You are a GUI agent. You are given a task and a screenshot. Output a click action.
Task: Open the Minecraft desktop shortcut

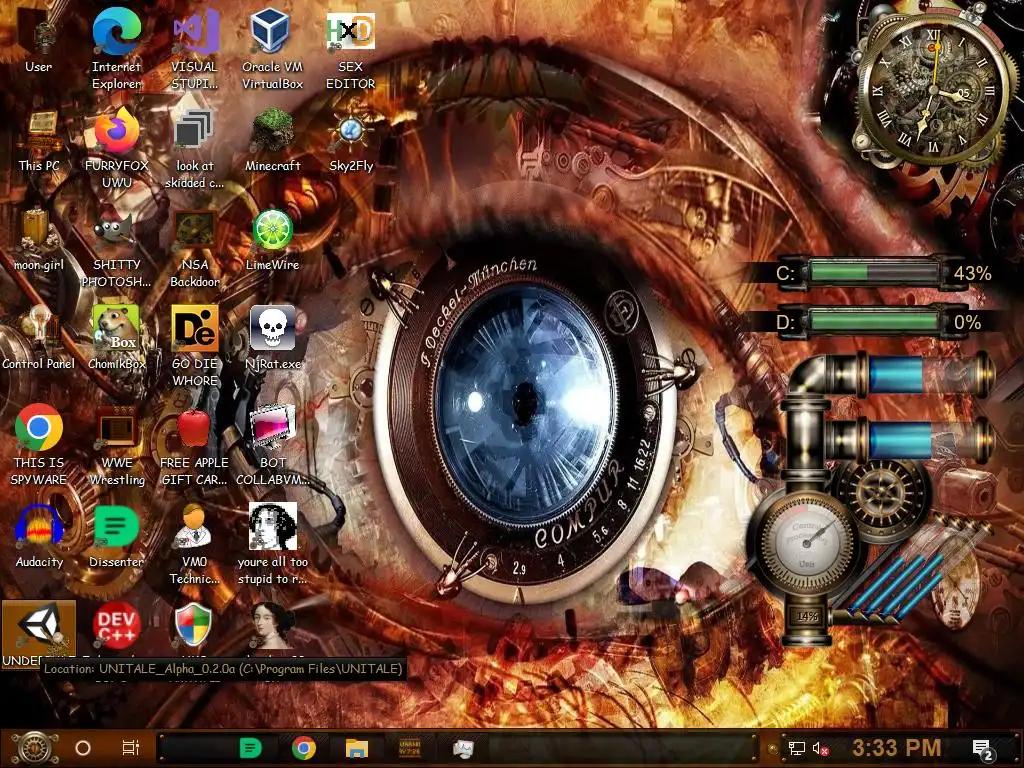(x=272, y=140)
